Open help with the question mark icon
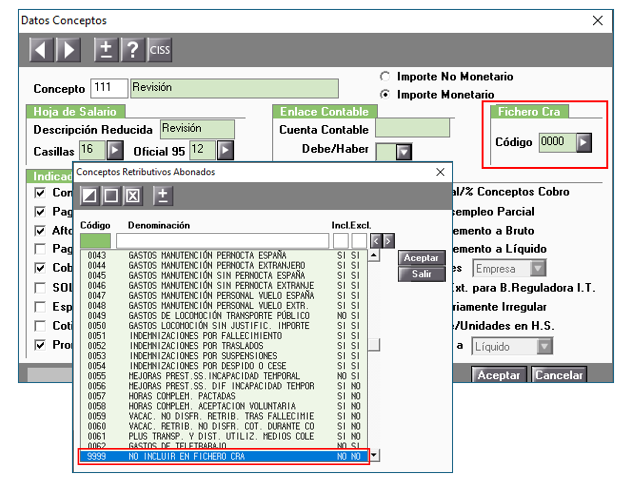This screenshot has height=483, width=639. point(132,49)
